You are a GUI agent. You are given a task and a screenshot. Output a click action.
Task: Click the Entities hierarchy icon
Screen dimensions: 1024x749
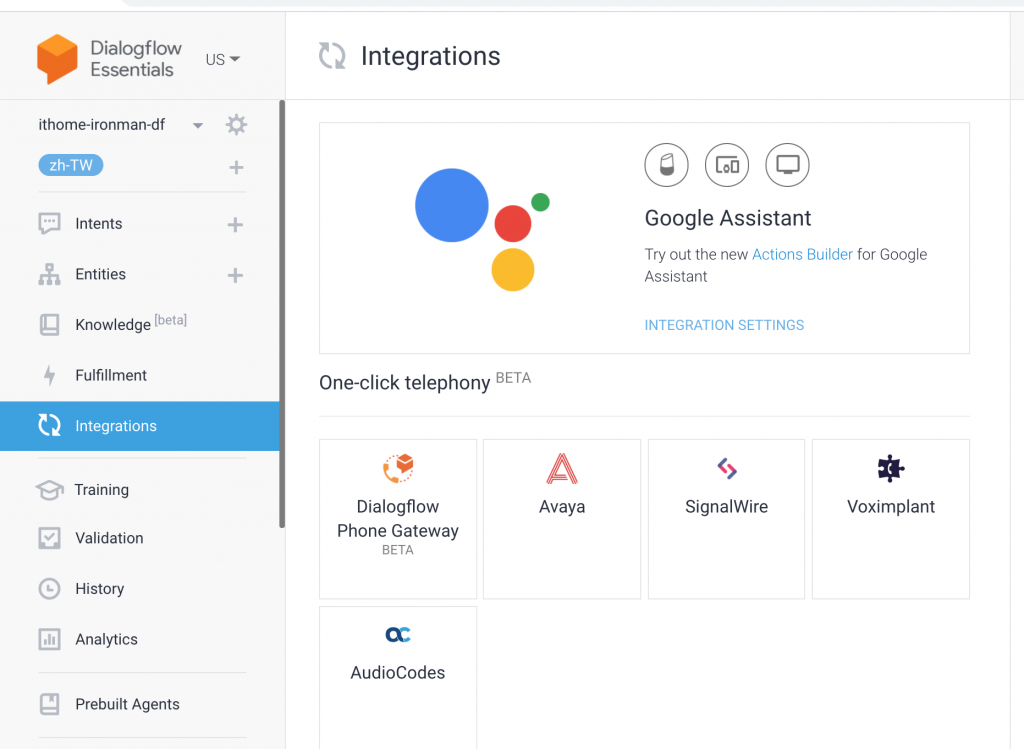point(50,274)
